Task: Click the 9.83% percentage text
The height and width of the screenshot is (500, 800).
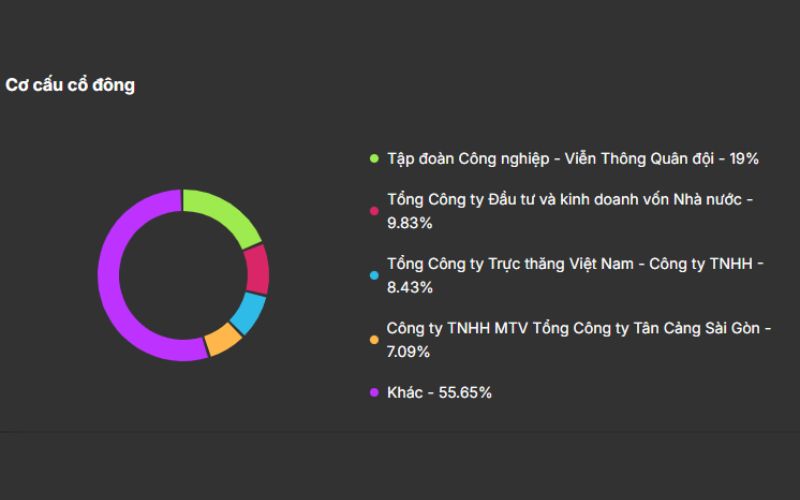Action: pyautogui.click(x=410, y=223)
